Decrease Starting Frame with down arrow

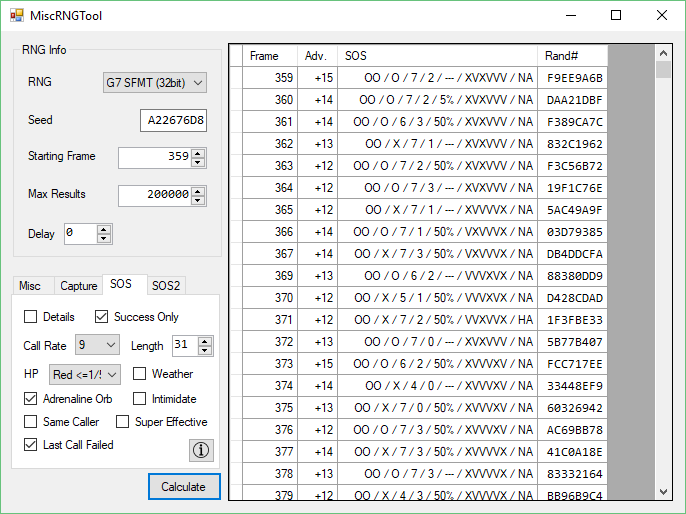click(198, 162)
